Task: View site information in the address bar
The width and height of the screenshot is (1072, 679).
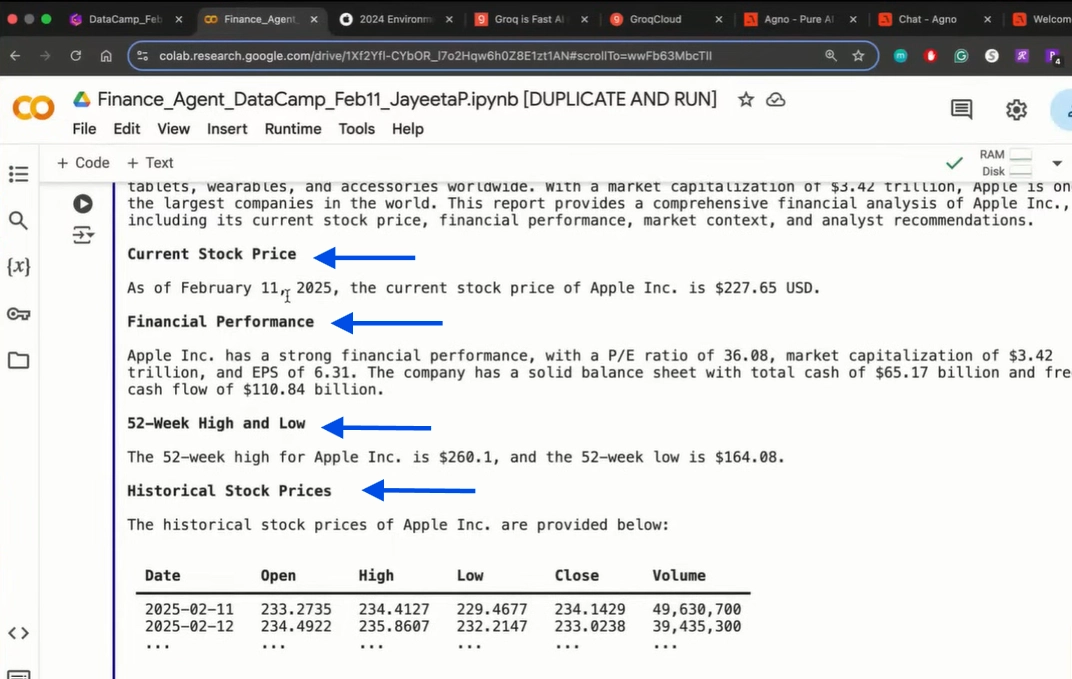Action: 142,56
